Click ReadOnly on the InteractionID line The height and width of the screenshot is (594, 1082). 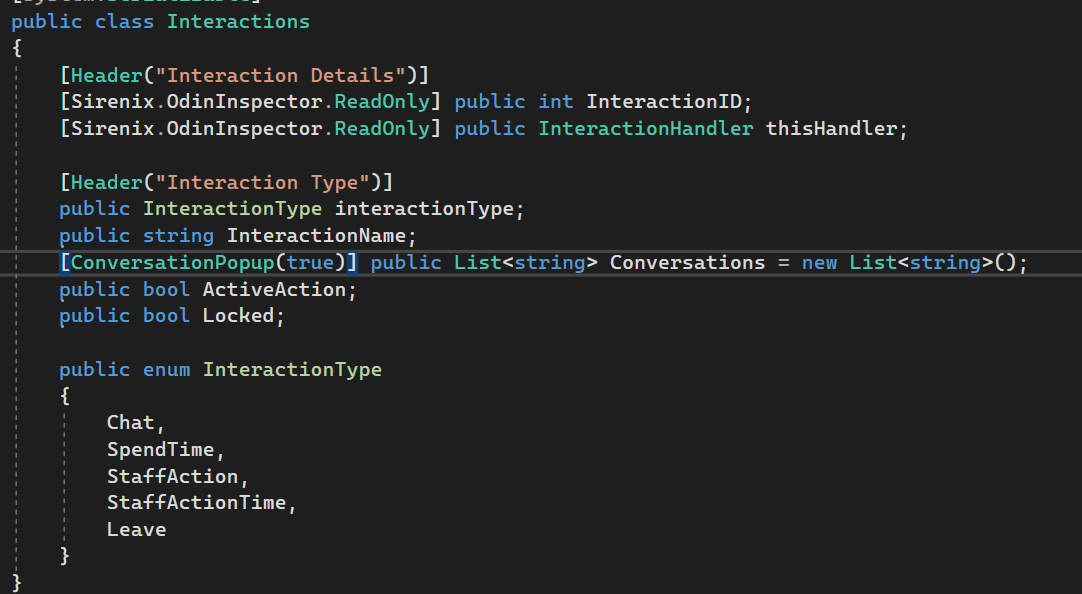click(x=382, y=102)
